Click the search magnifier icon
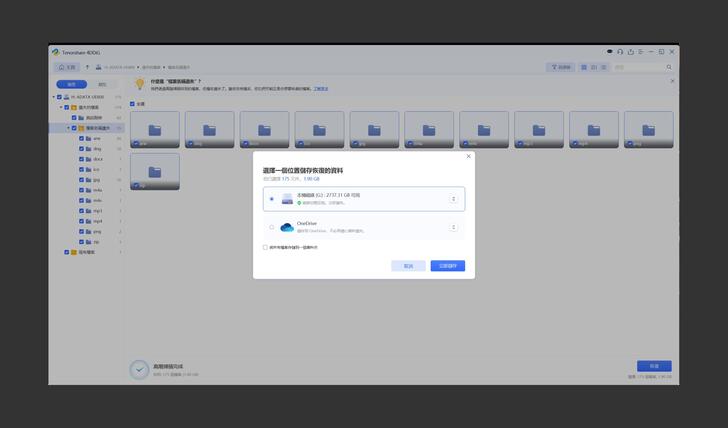728x428 pixels. click(669, 67)
